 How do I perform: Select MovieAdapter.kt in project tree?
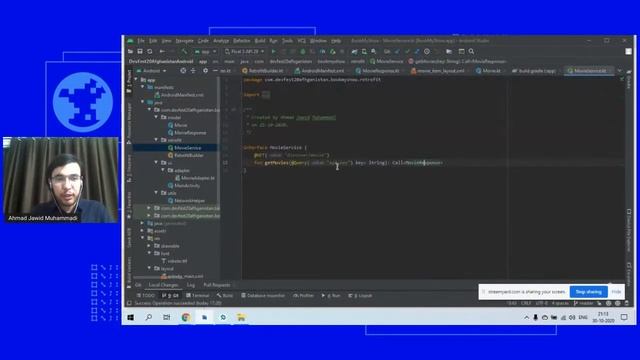tap(195, 178)
